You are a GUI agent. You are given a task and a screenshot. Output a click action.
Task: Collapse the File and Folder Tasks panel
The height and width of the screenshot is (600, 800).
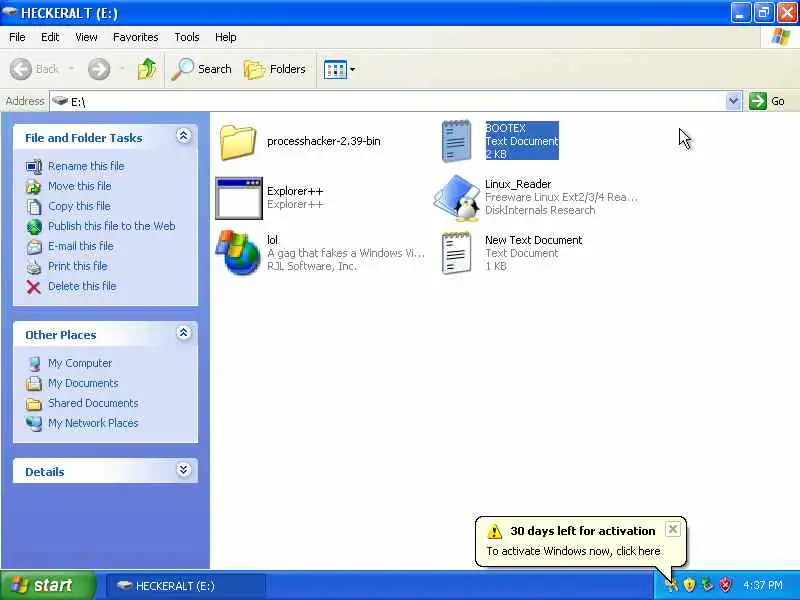[x=184, y=136]
